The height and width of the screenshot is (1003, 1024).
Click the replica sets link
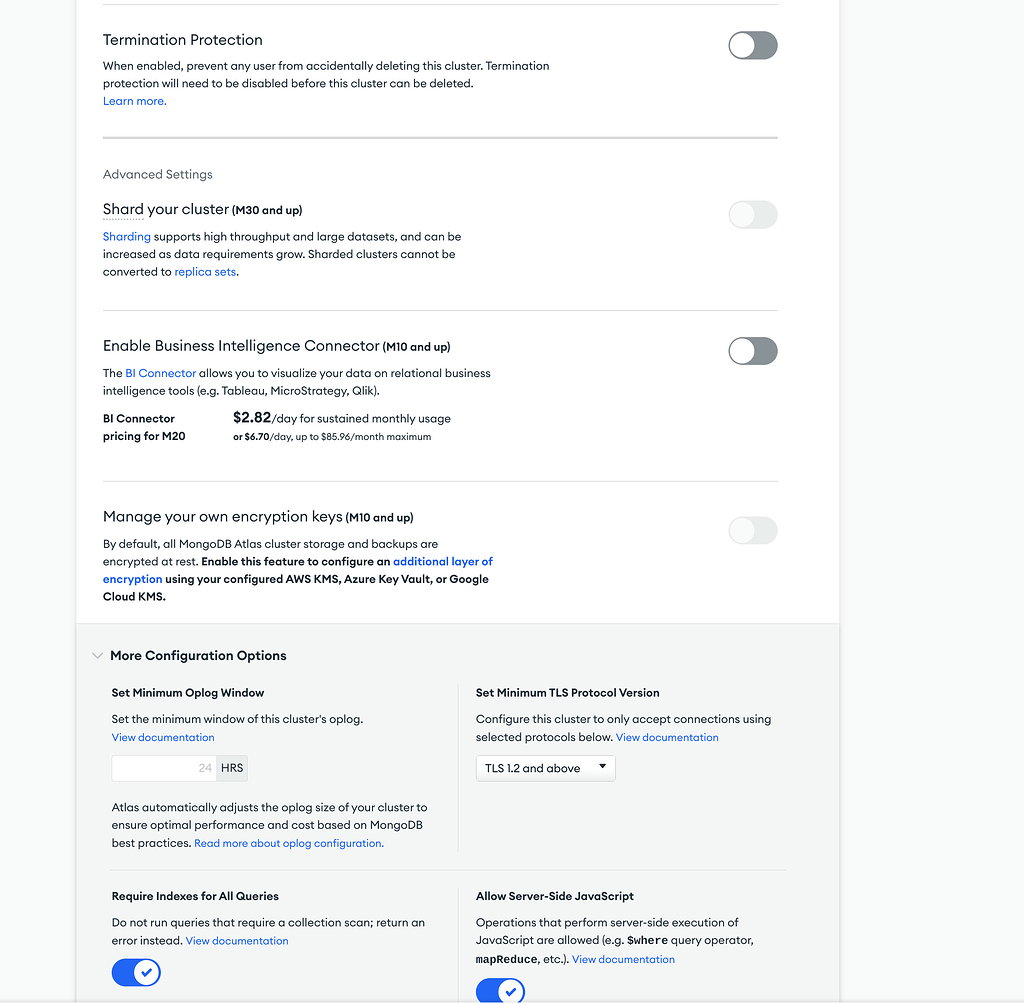click(x=205, y=272)
